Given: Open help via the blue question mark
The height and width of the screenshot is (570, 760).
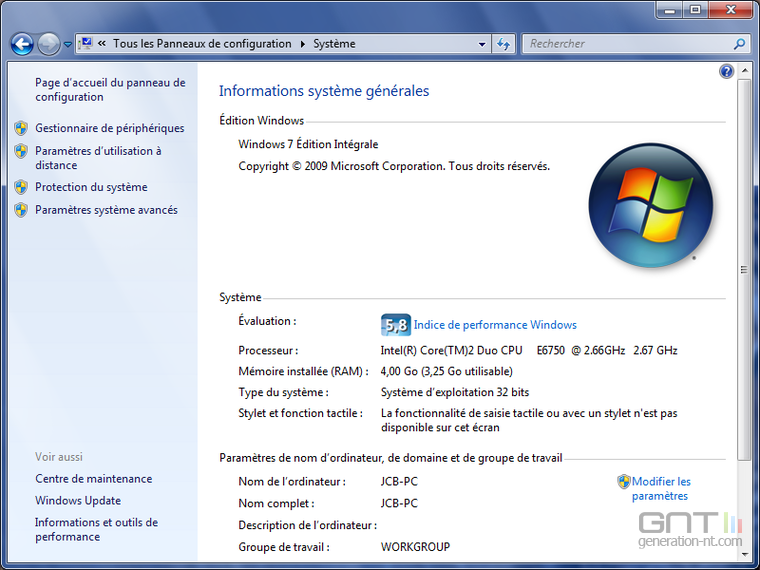Looking at the screenshot, I should [x=726, y=72].
